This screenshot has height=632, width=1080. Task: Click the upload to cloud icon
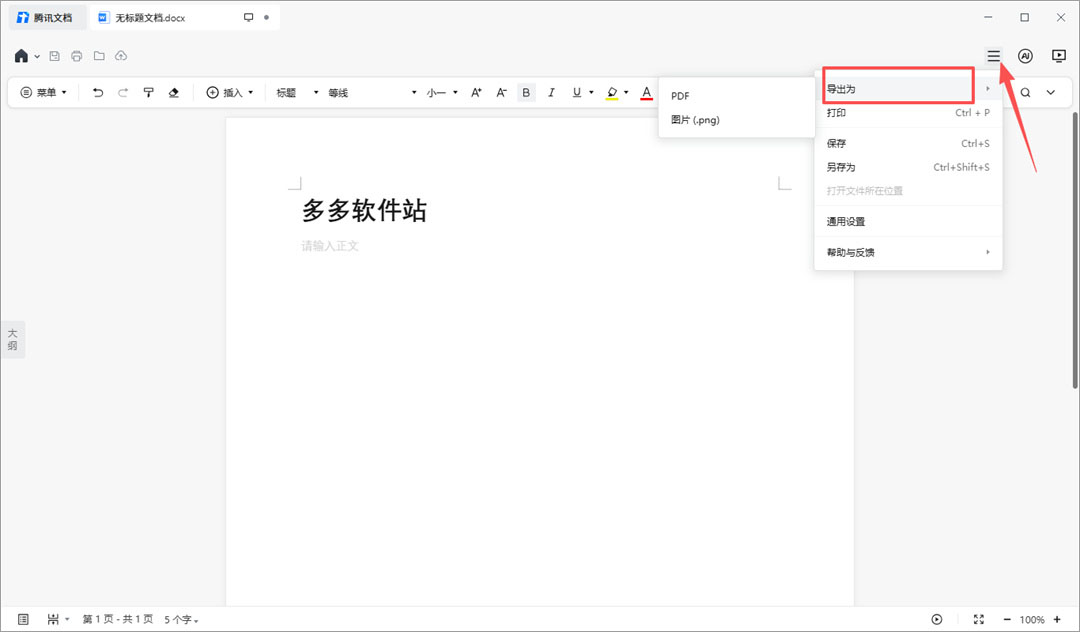click(x=121, y=56)
